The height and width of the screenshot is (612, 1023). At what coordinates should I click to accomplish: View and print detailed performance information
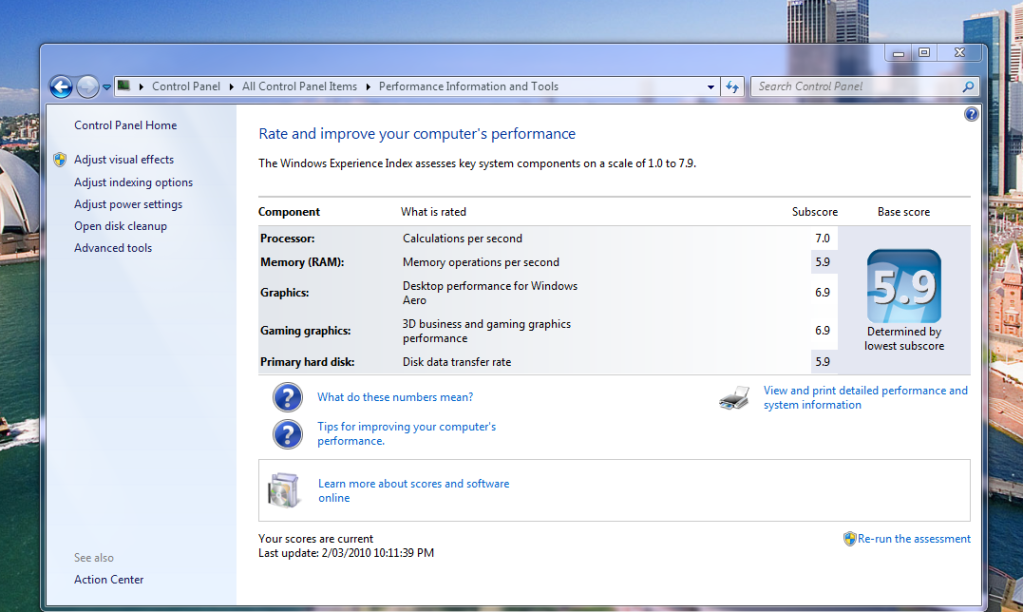(x=866, y=398)
